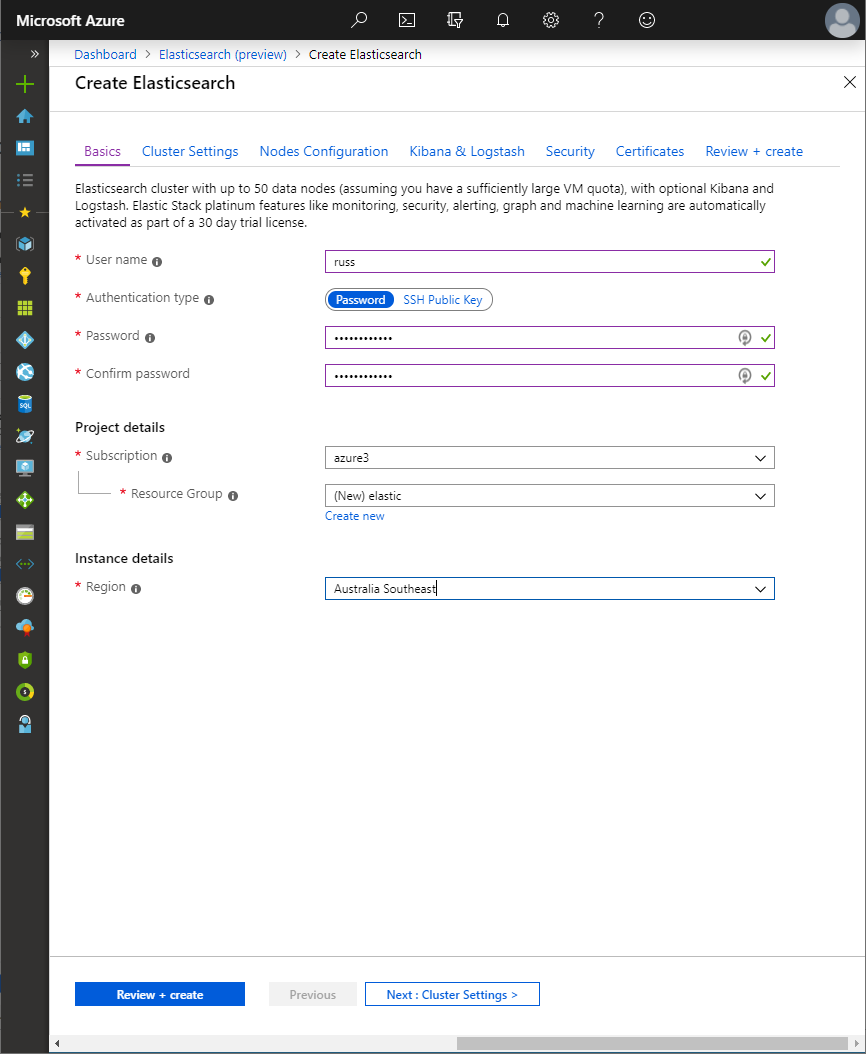Reveal the Password field contents

[x=744, y=337]
